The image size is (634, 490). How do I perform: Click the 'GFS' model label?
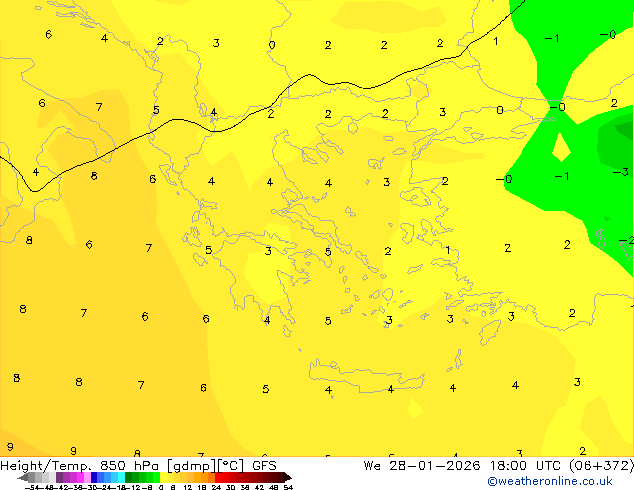tap(264, 466)
